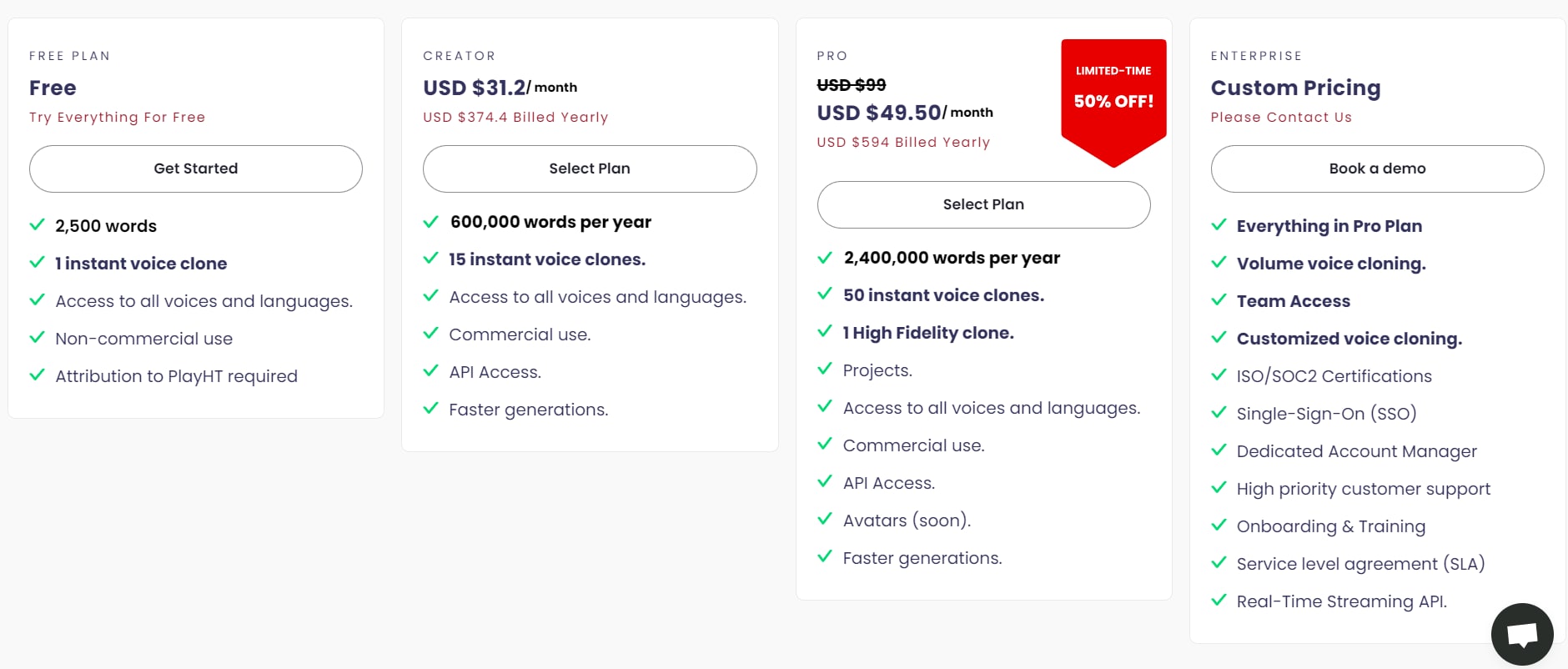Click checkmark beside 2,500 words
1568x669 pixels.
(x=38, y=225)
